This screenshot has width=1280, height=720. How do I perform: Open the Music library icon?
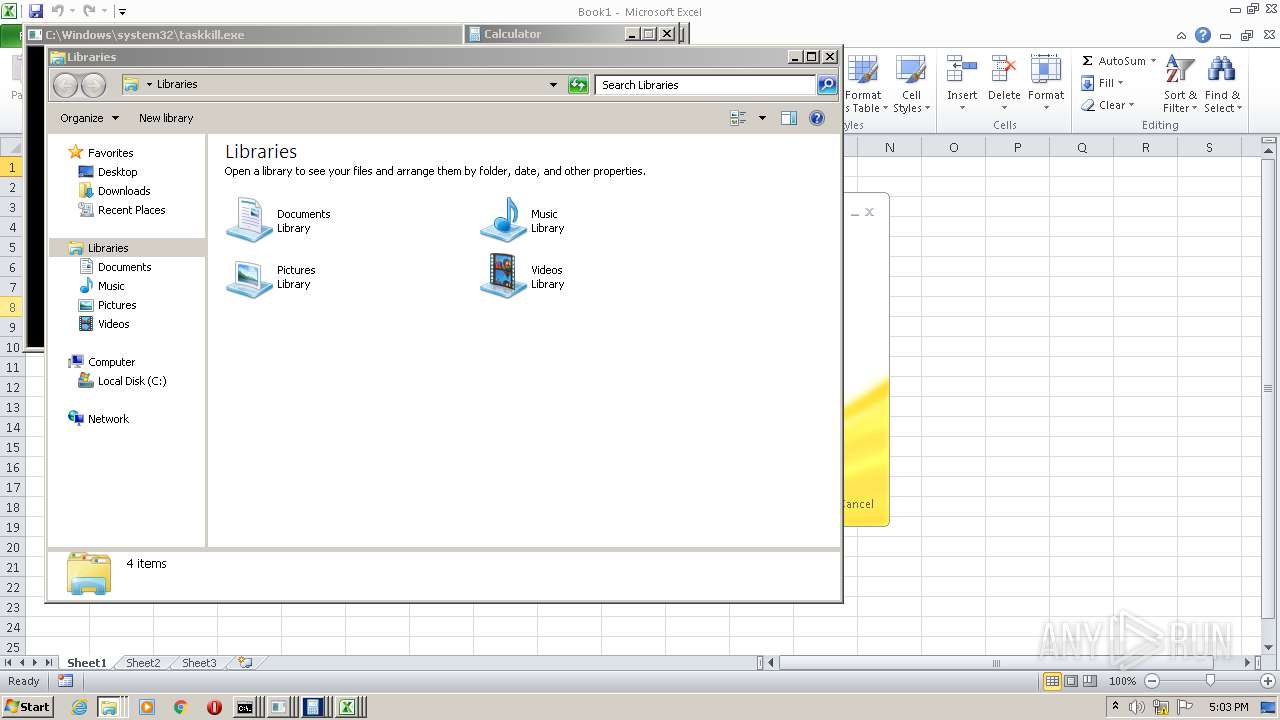pyautogui.click(x=503, y=220)
